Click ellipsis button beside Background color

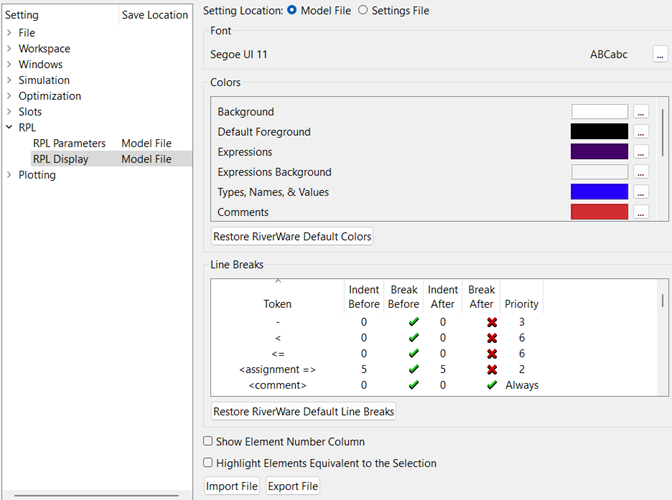[x=641, y=112]
